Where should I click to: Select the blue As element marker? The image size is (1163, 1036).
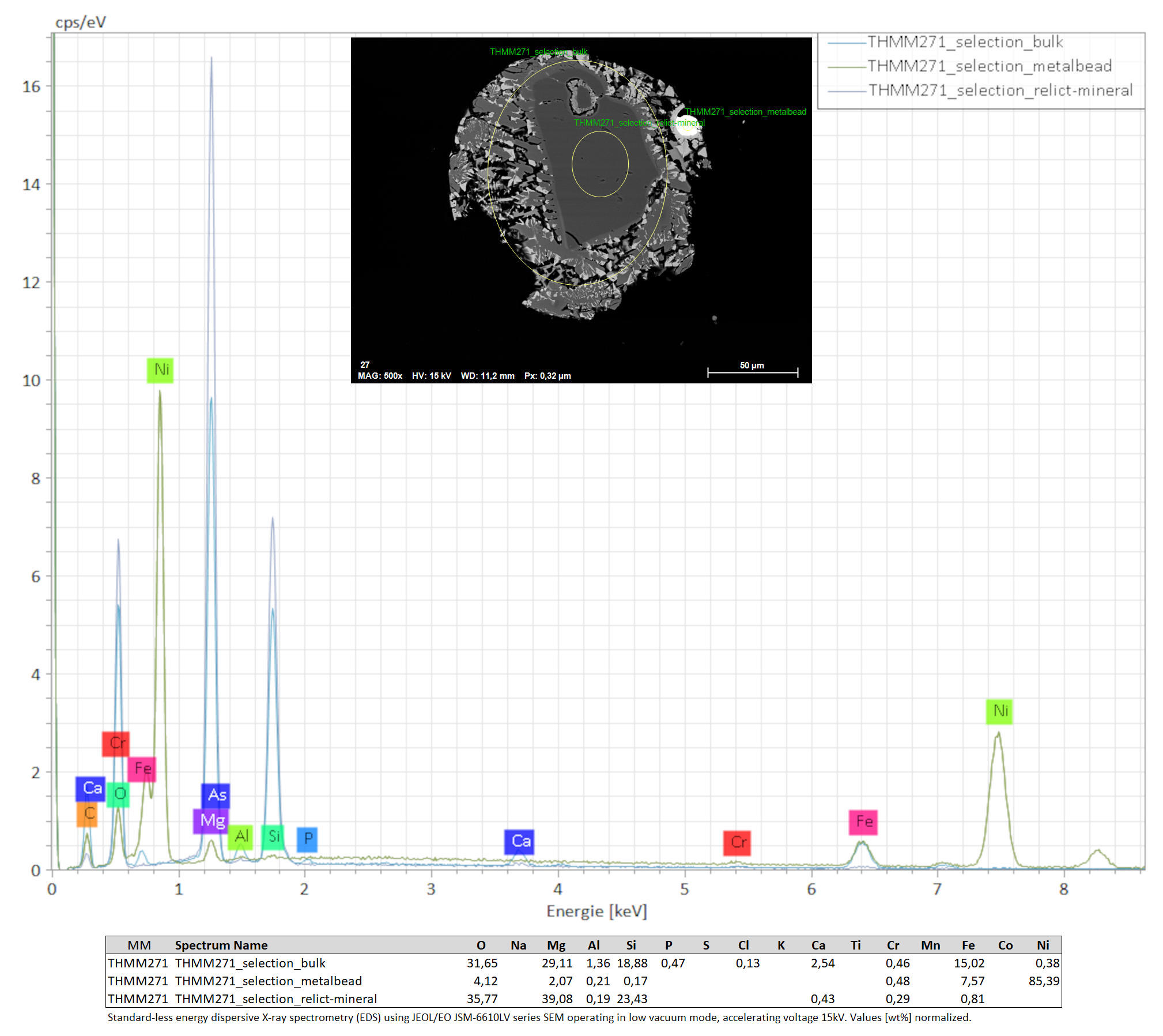tap(216, 795)
